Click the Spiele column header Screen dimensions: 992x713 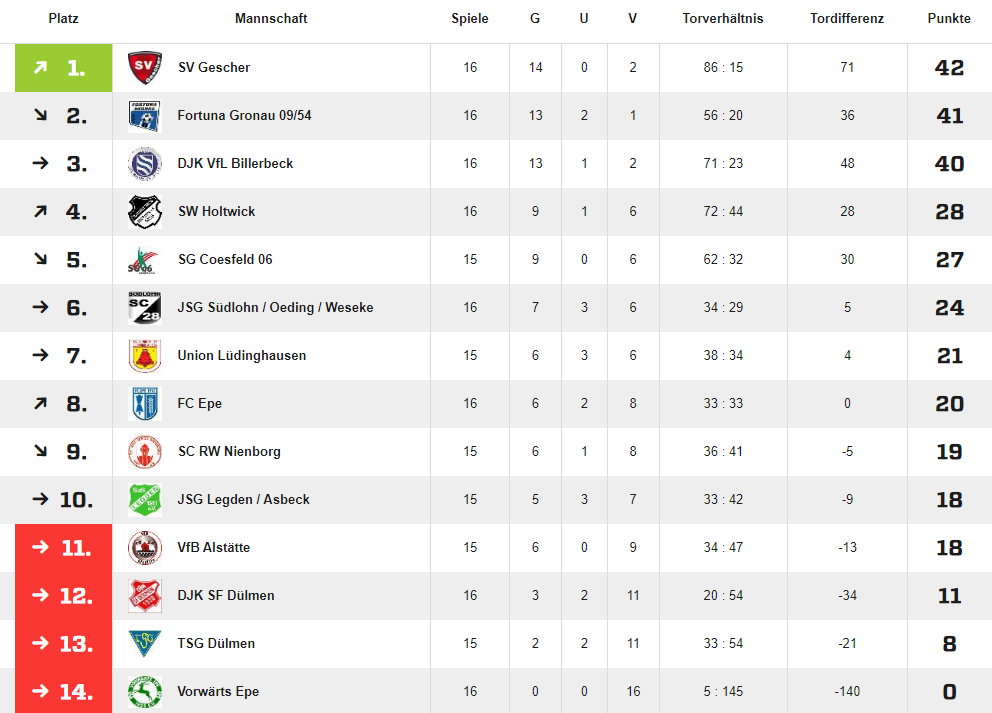click(469, 18)
